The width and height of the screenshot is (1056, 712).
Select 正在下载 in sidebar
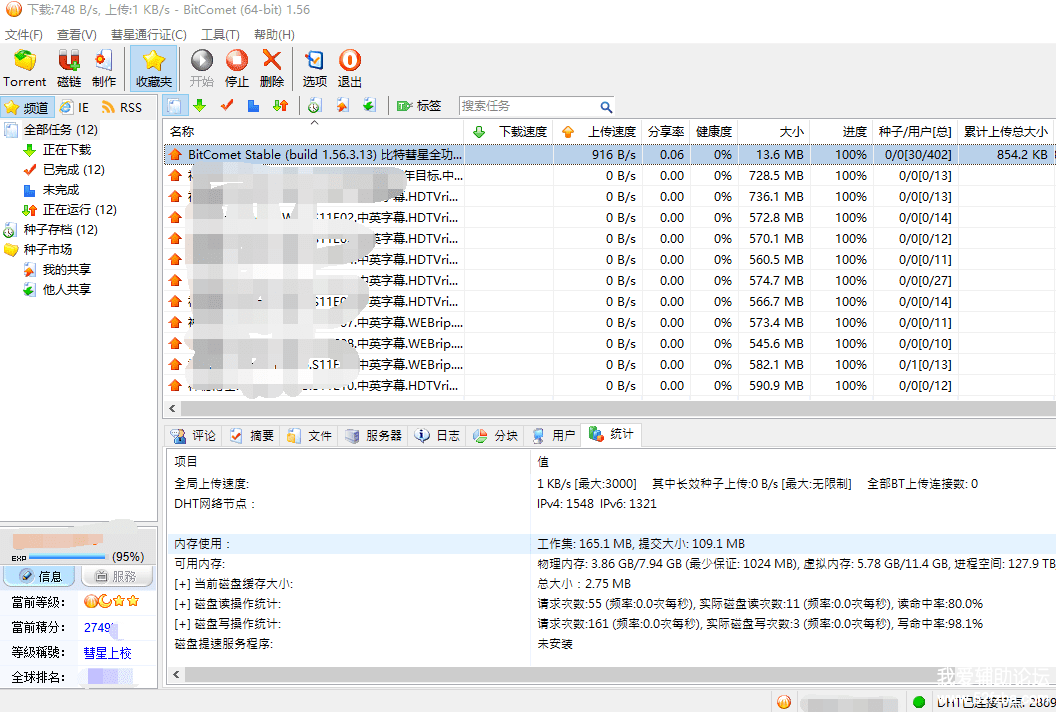click(x=66, y=150)
